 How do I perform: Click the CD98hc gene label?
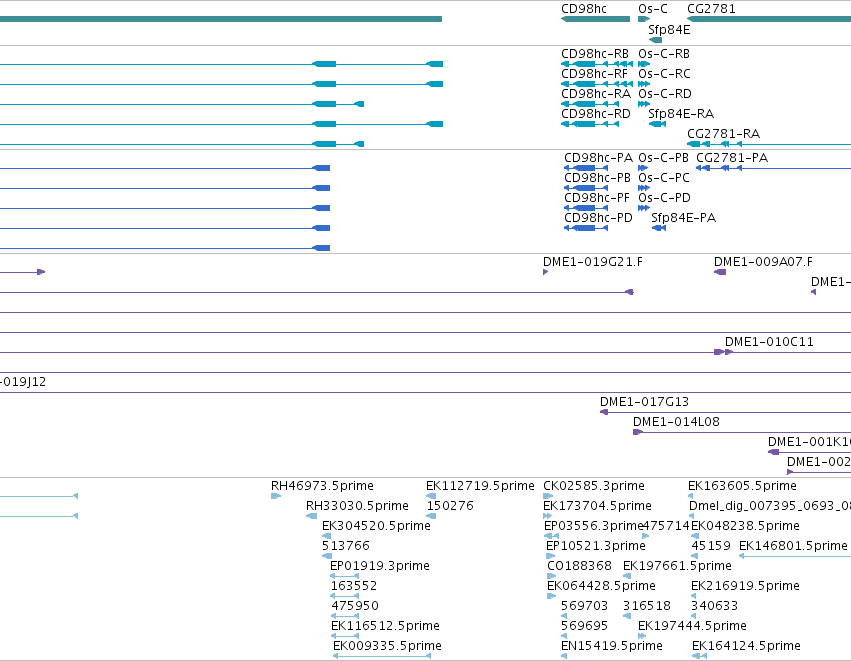(584, 9)
